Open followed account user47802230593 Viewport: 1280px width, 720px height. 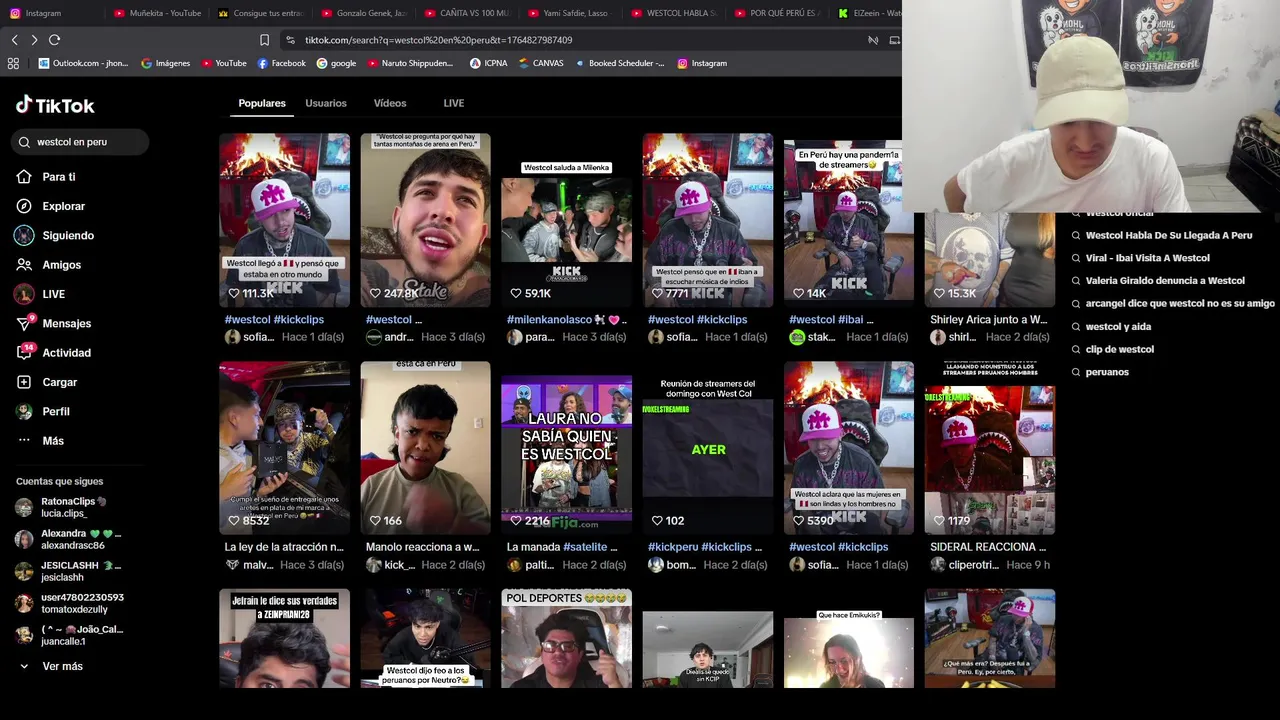[70, 603]
